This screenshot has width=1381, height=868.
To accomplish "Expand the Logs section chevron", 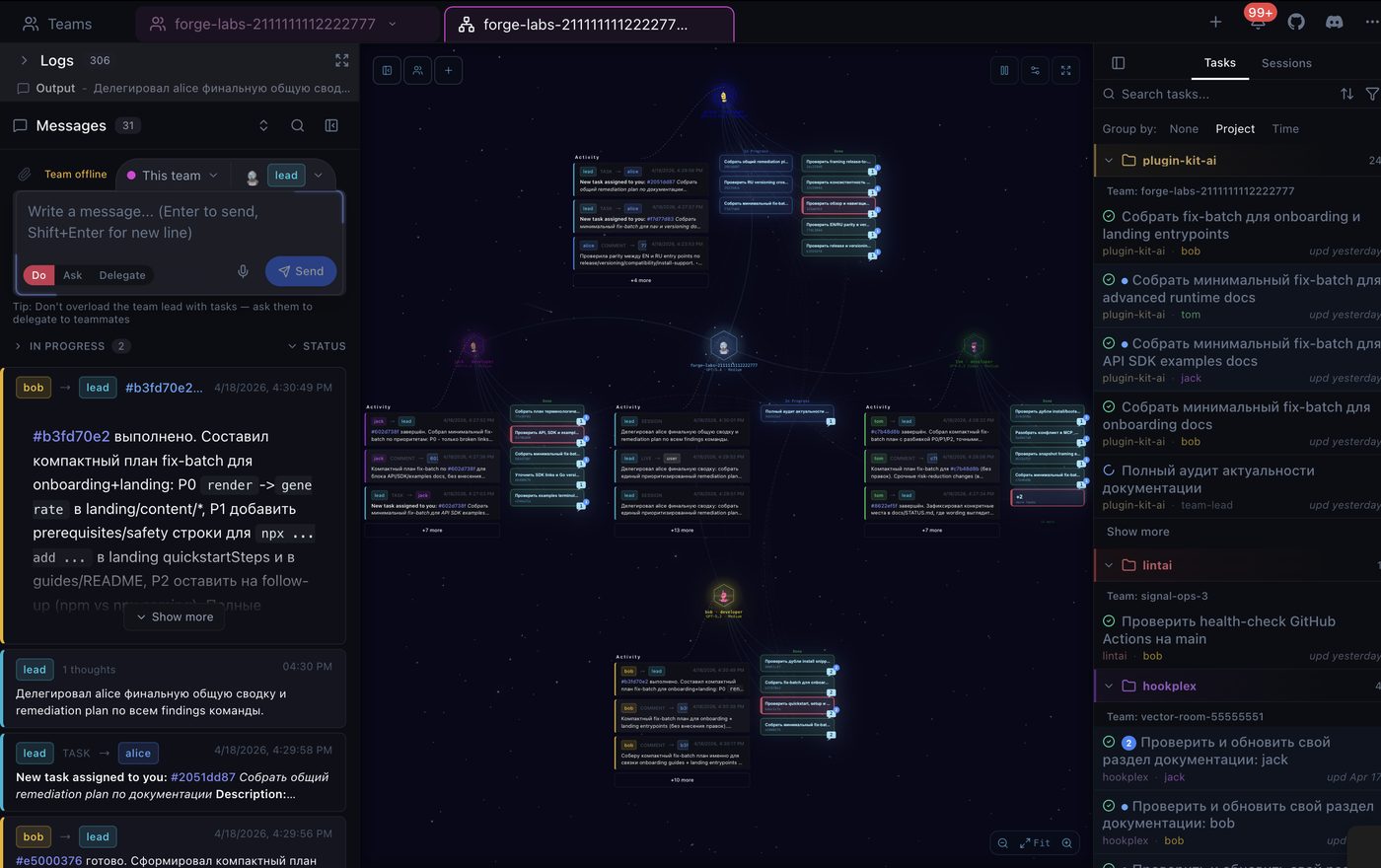I will 24,60.
